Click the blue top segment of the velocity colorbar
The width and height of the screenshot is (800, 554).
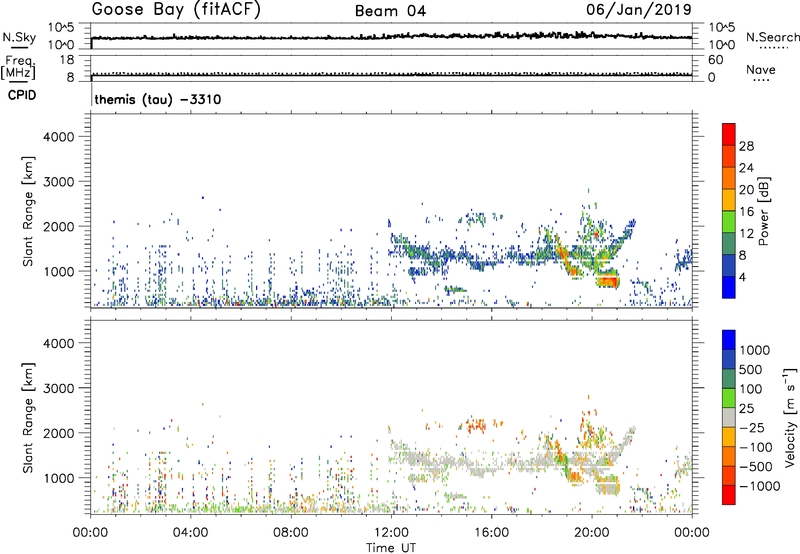729,340
